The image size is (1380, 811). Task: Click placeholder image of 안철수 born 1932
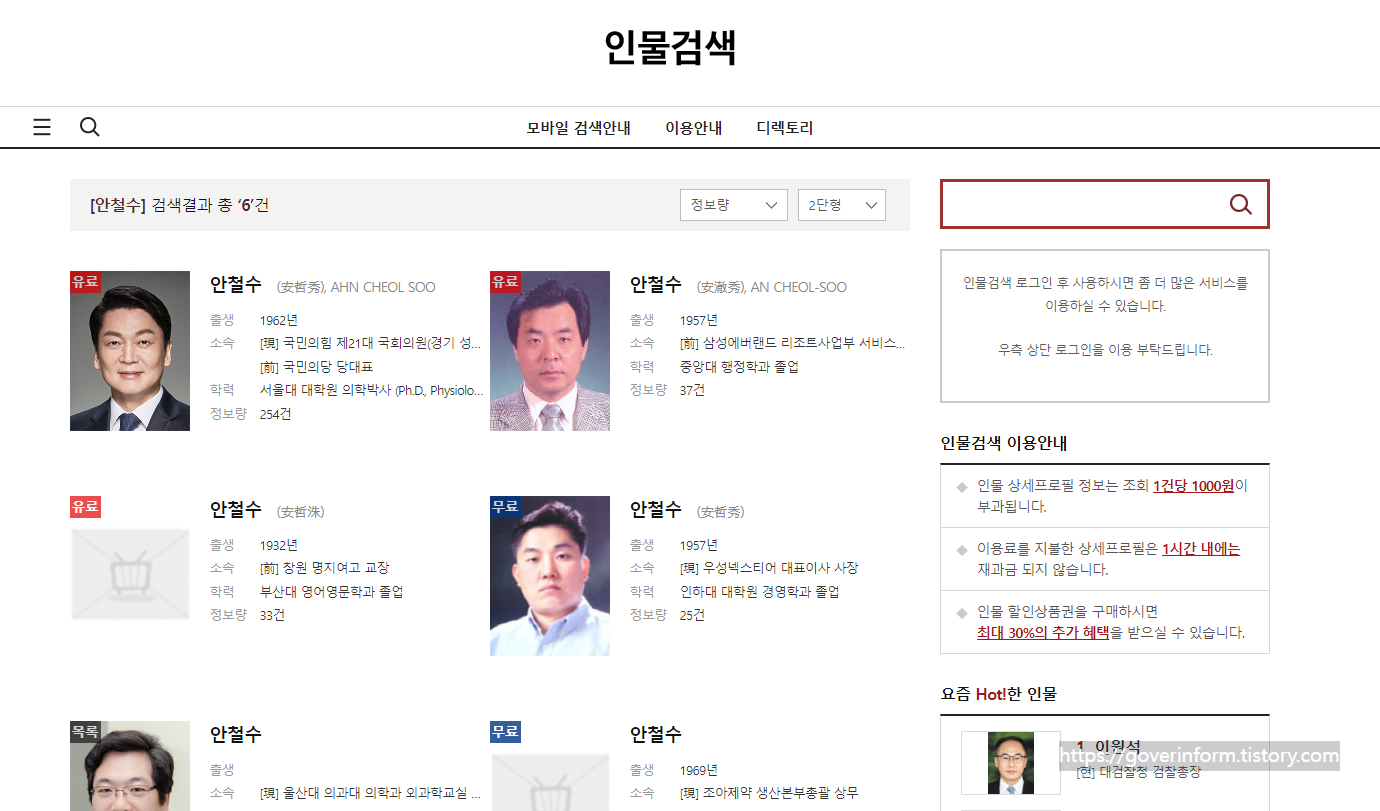point(130,575)
